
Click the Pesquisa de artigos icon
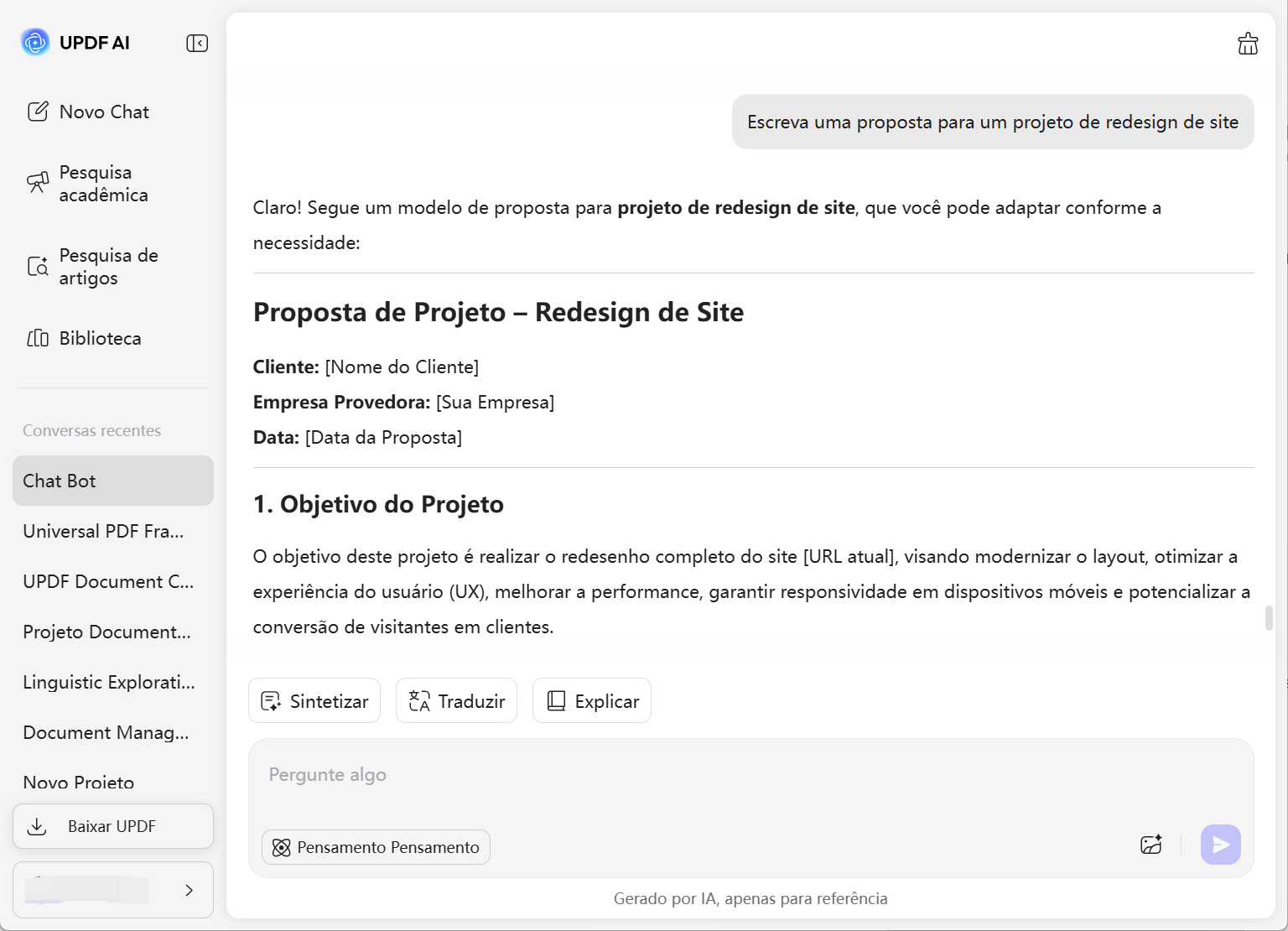pyautogui.click(x=38, y=267)
